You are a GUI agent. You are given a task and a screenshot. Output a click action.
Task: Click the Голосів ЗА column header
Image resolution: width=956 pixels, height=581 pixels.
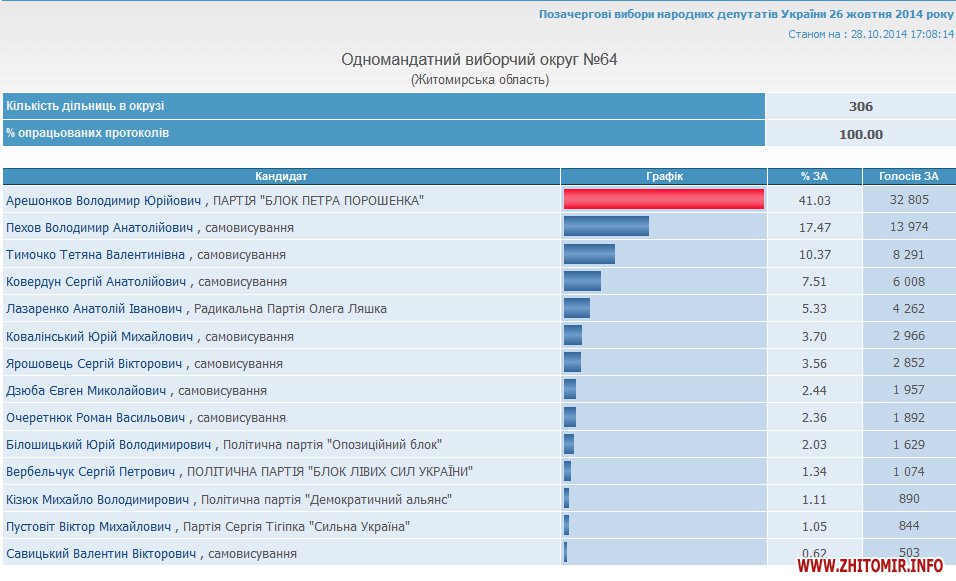909,176
